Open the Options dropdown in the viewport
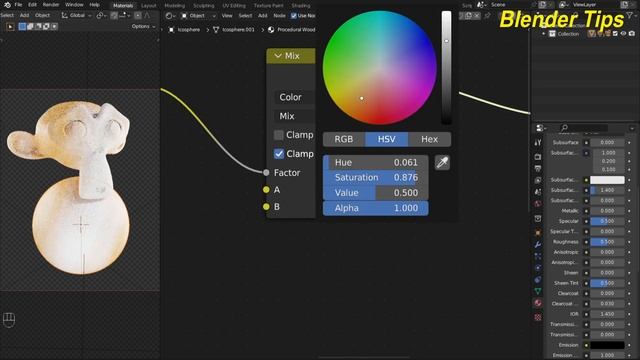 coord(143,26)
